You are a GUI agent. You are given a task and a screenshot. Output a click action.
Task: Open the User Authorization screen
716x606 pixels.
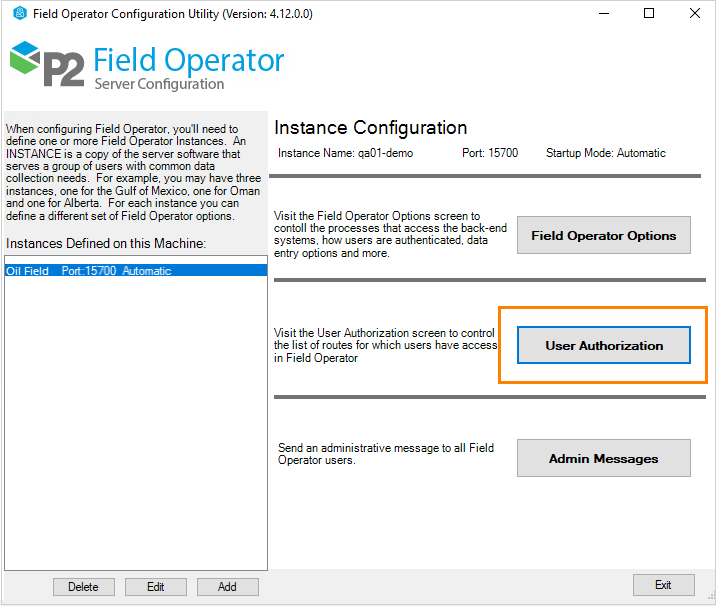(x=604, y=345)
